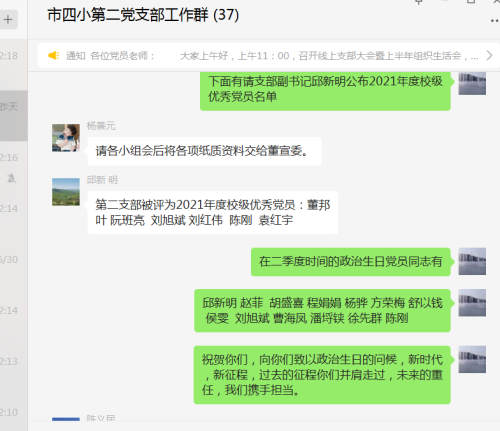Click the orange speaker announcement icon
This screenshot has width=500, height=431.
(x=53, y=55)
